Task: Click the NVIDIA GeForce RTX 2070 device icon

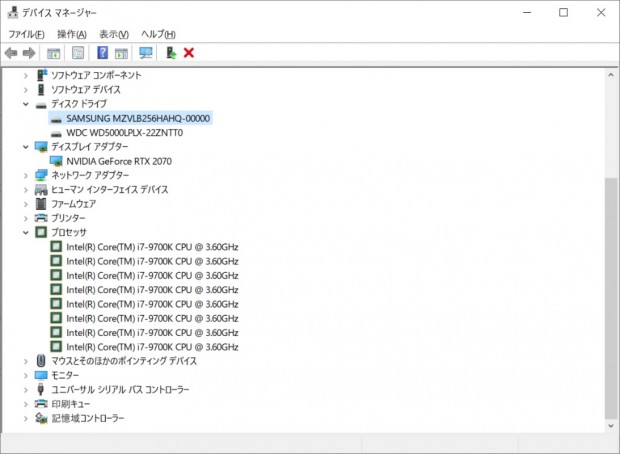Action: (x=56, y=161)
